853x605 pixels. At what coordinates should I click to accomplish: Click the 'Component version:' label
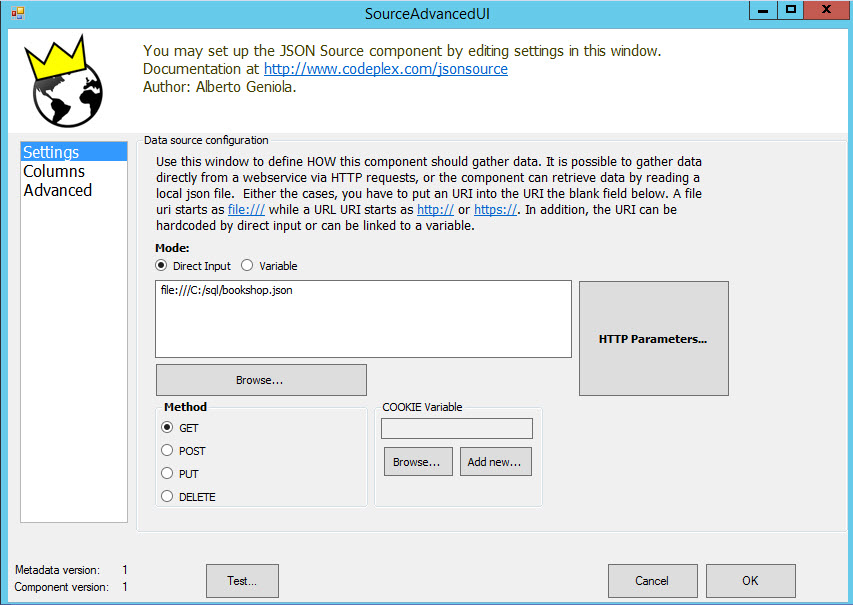tap(61, 587)
